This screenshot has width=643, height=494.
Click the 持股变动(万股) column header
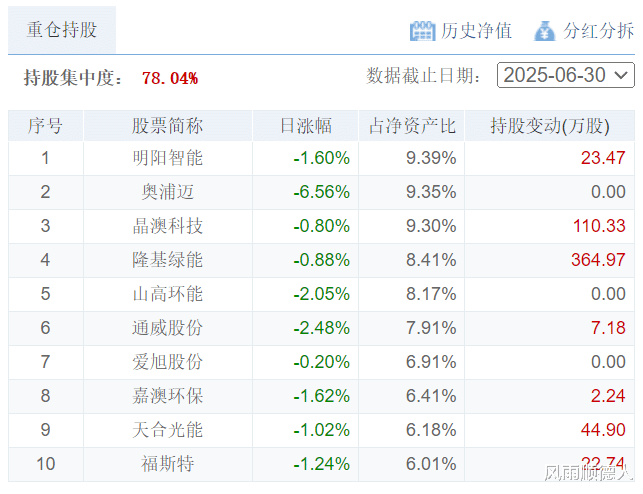click(550, 125)
